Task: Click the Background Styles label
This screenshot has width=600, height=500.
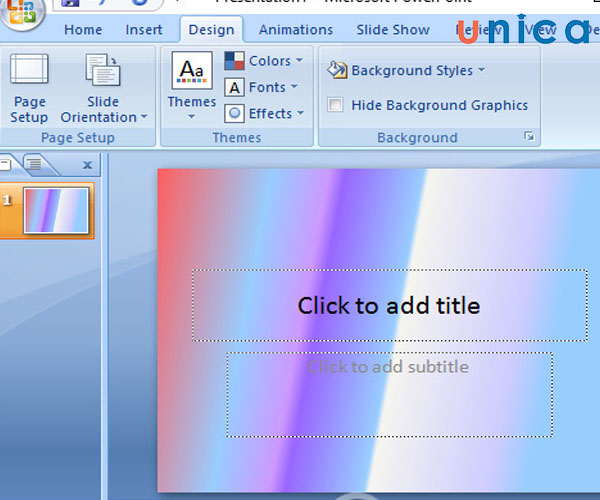Action: [412, 70]
